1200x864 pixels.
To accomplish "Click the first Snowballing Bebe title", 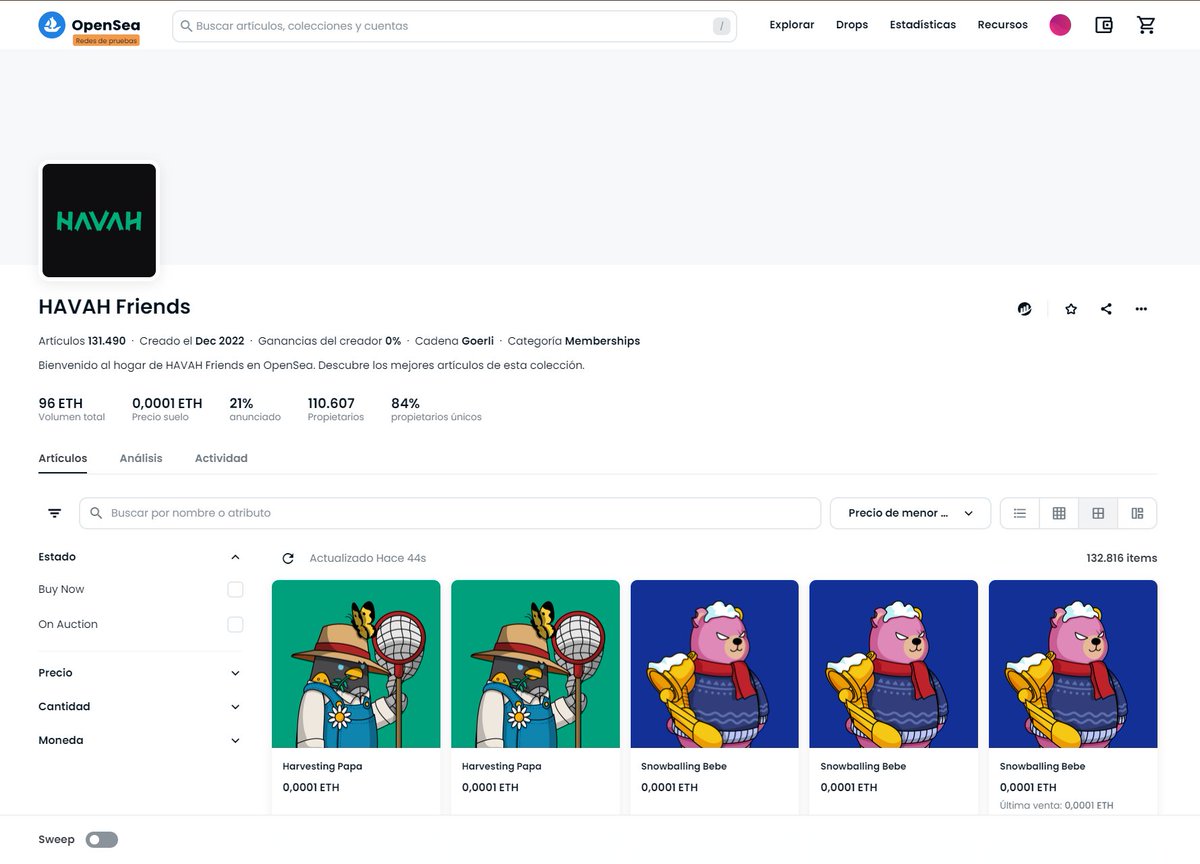I will coord(684,767).
